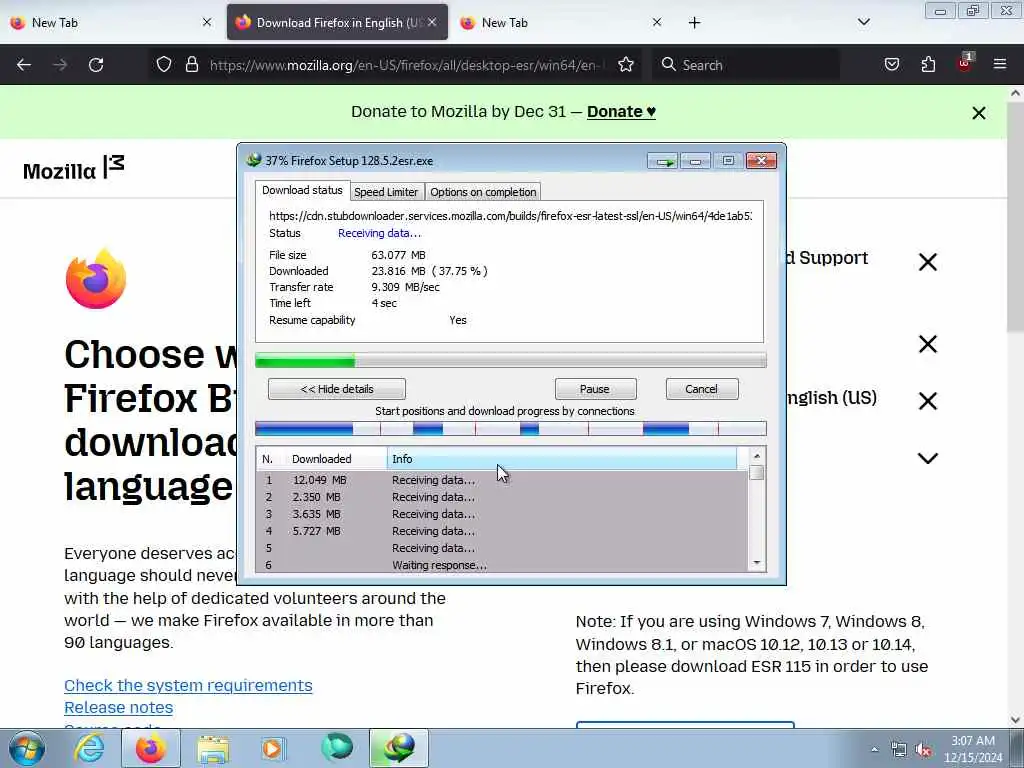The width and height of the screenshot is (1024, 768).
Task: Click the Firefox logo on the page
Action: pyautogui.click(x=95, y=278)
